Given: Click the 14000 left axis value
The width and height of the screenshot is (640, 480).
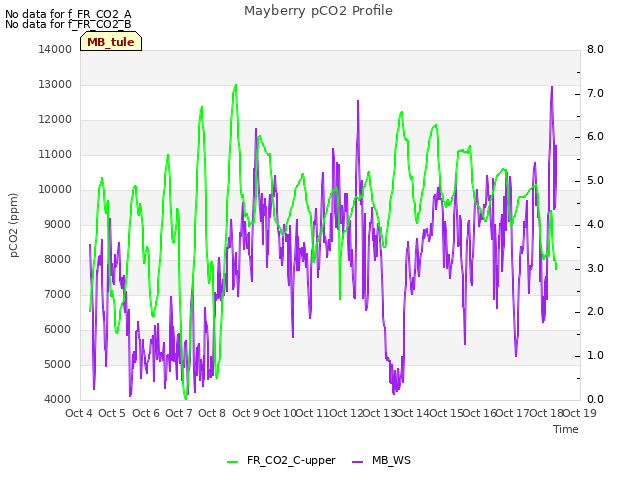Looking at the screenshot, I should pos(55,49).
